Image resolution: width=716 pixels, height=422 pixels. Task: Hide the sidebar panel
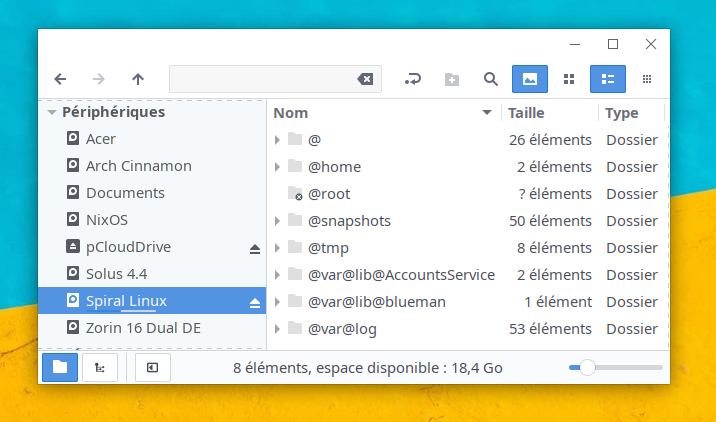coord(152,367)
